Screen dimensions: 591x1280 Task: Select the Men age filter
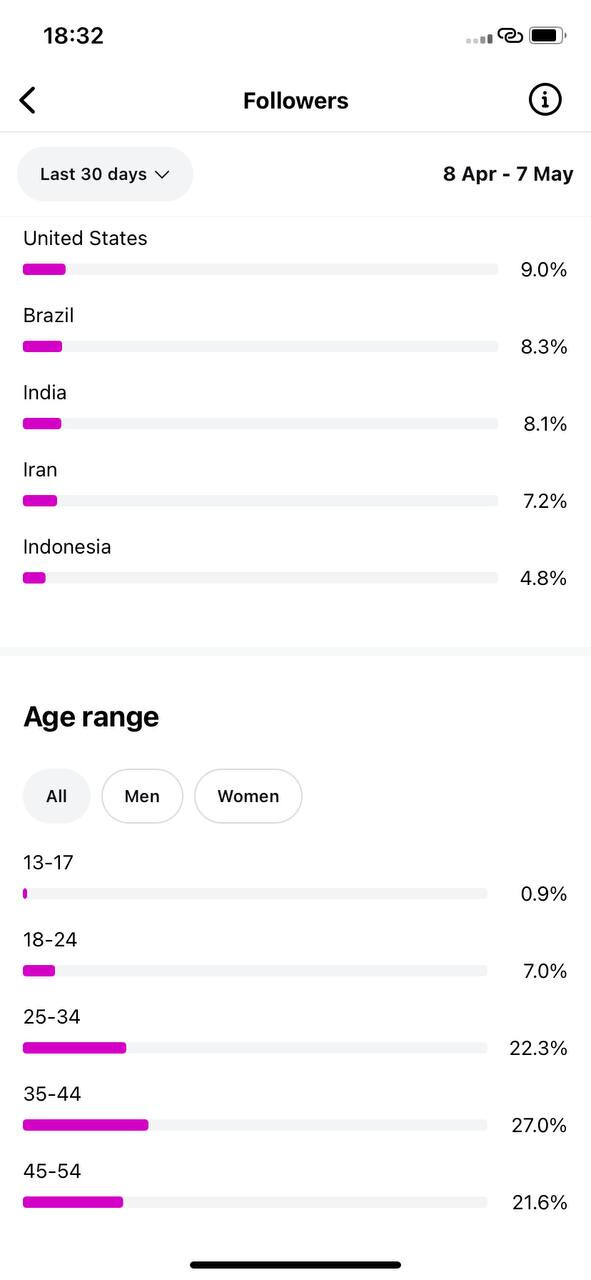(142, 796)
